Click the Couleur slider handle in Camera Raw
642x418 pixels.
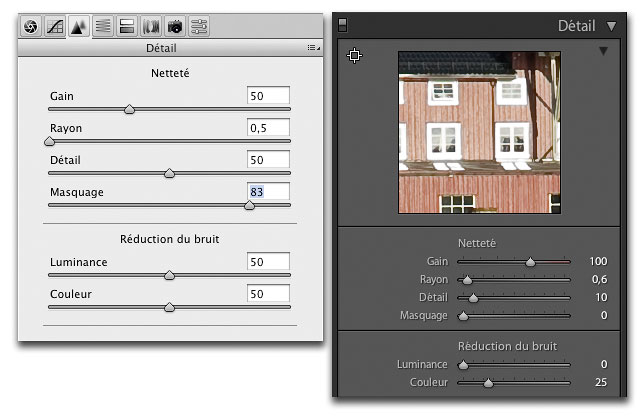[x=169, y=307]
